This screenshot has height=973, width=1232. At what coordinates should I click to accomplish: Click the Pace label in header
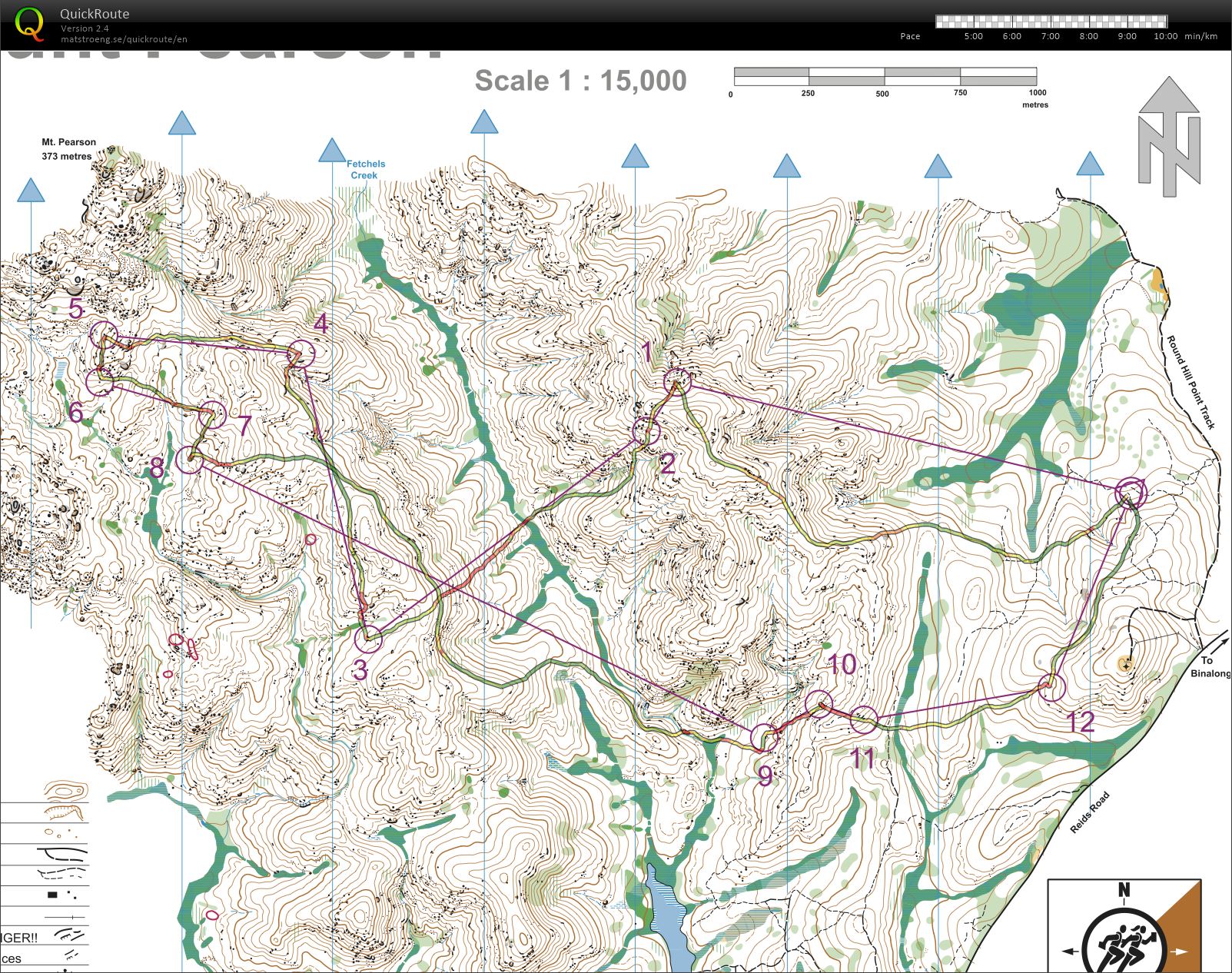[x=910, y=36]
